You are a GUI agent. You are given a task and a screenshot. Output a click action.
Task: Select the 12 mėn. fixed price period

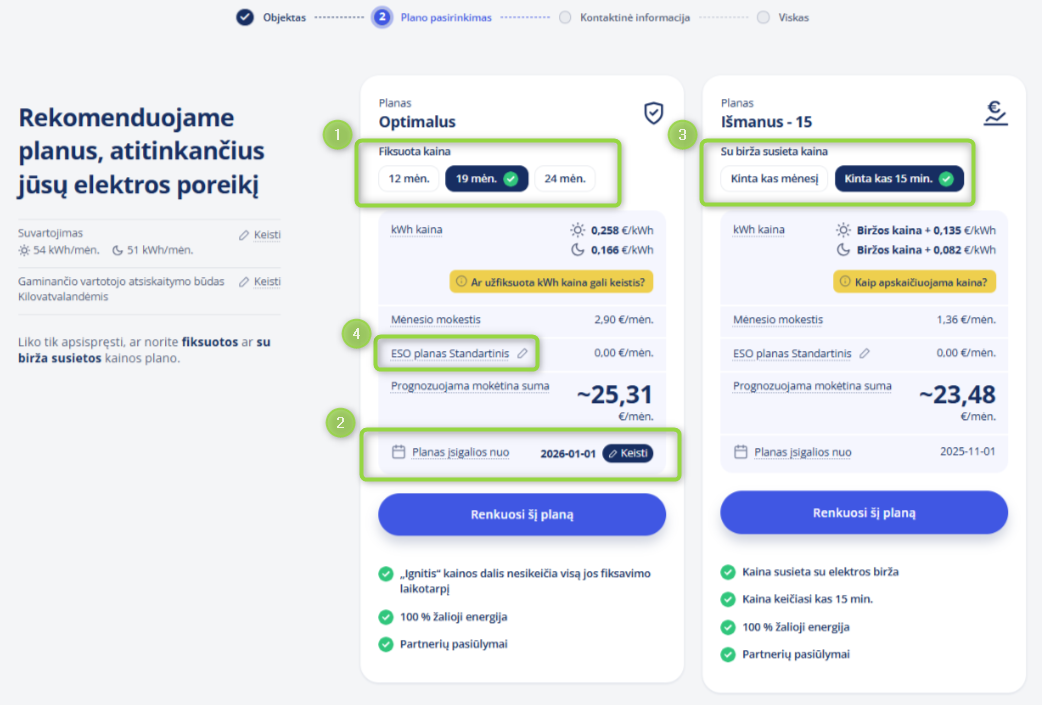pos(408,179)
